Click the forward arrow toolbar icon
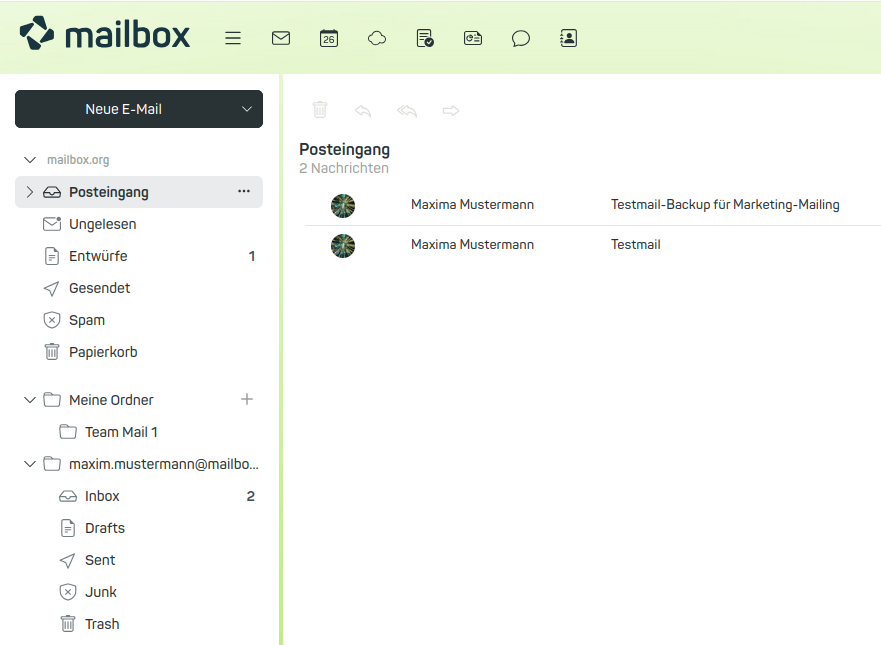The width and height of the screenshot is (881, 645). [451, 111]
